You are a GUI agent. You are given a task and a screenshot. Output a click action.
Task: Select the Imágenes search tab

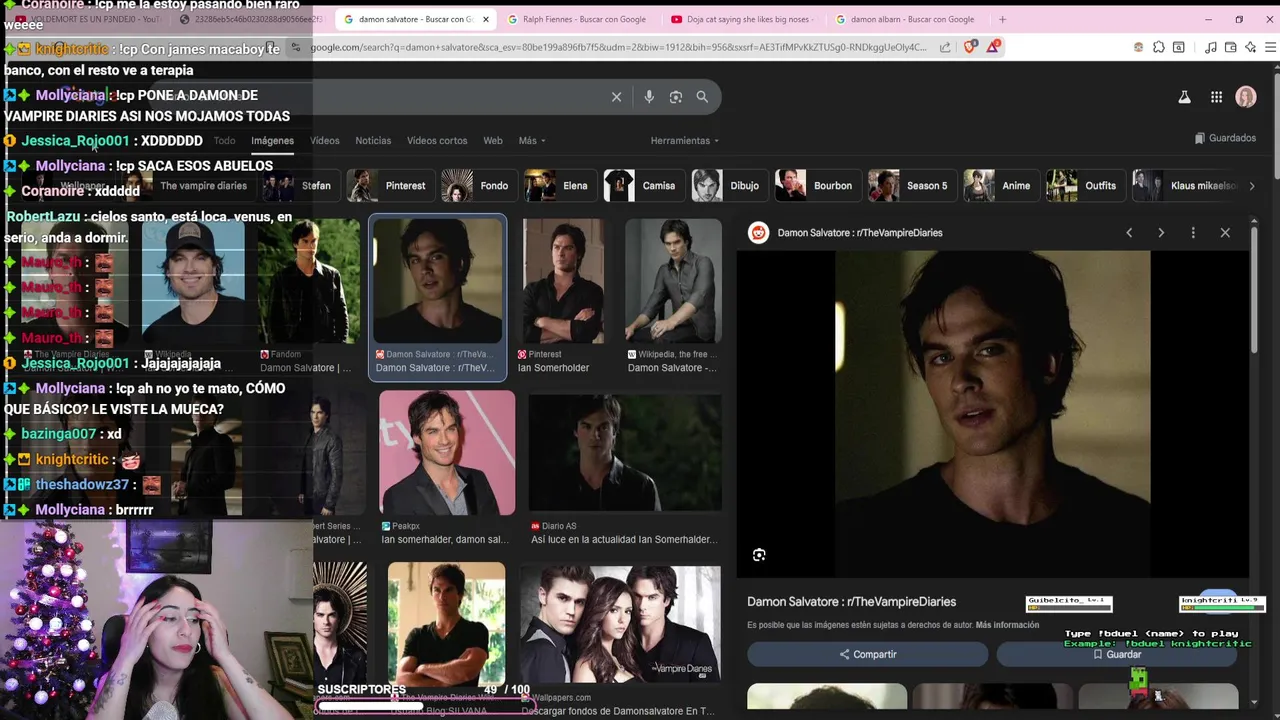(272, 141)
